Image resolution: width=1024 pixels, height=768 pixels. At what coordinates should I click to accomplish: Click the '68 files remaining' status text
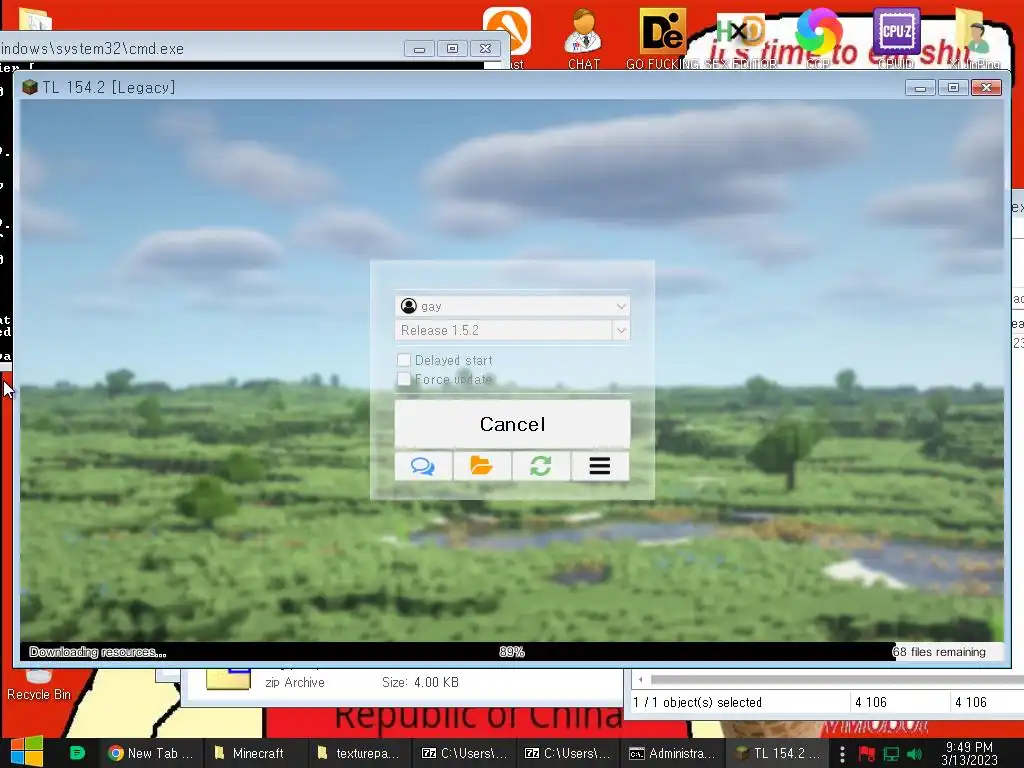coord(938,652)
